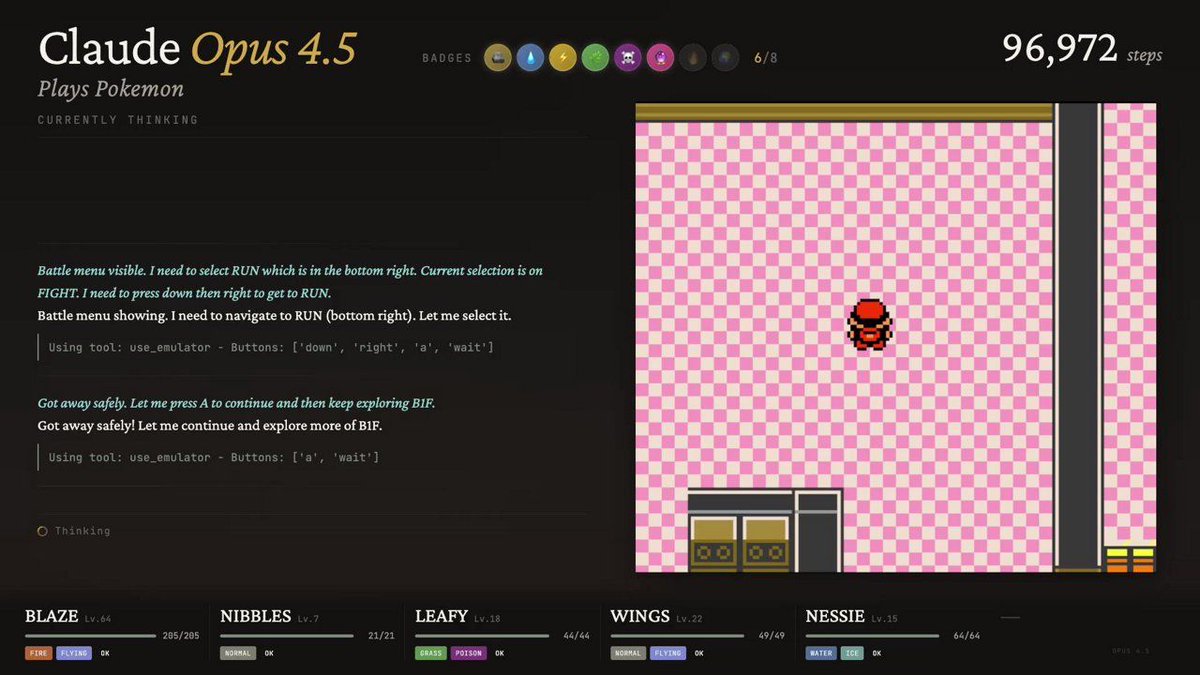Image resolution: width=1200 pixels, height=675 pixels.
Task: Click LEAFY's 44/44 HP value
Action: [577, 636]
